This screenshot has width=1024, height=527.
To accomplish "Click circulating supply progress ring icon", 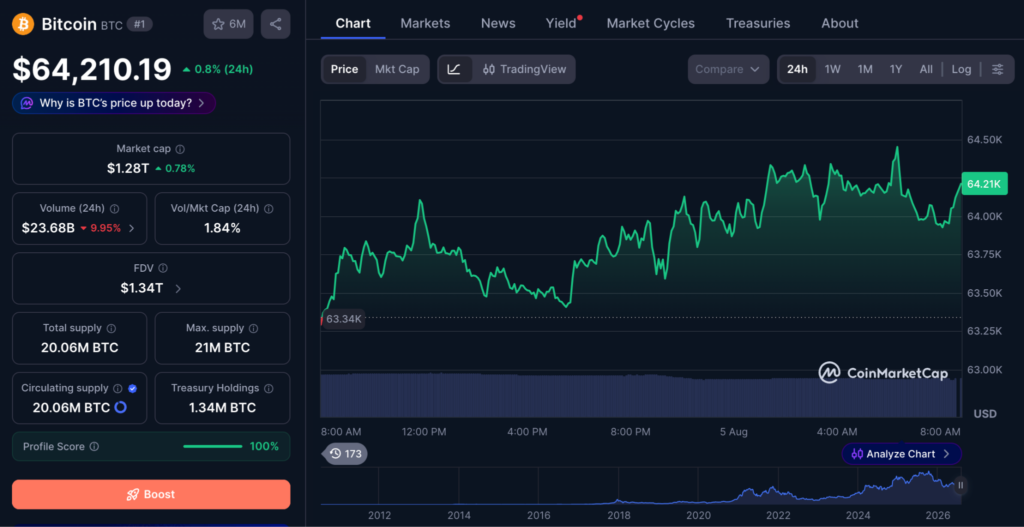I will click(120, 407).
